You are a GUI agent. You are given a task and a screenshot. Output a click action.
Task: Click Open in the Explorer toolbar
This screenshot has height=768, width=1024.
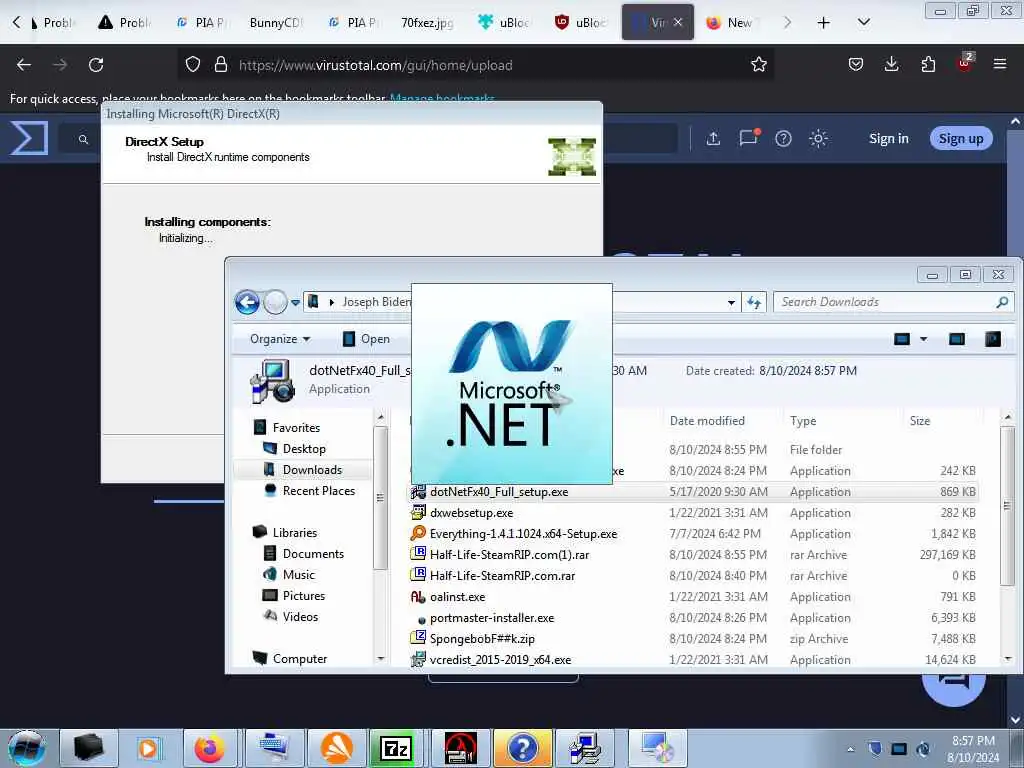(366, 339)
